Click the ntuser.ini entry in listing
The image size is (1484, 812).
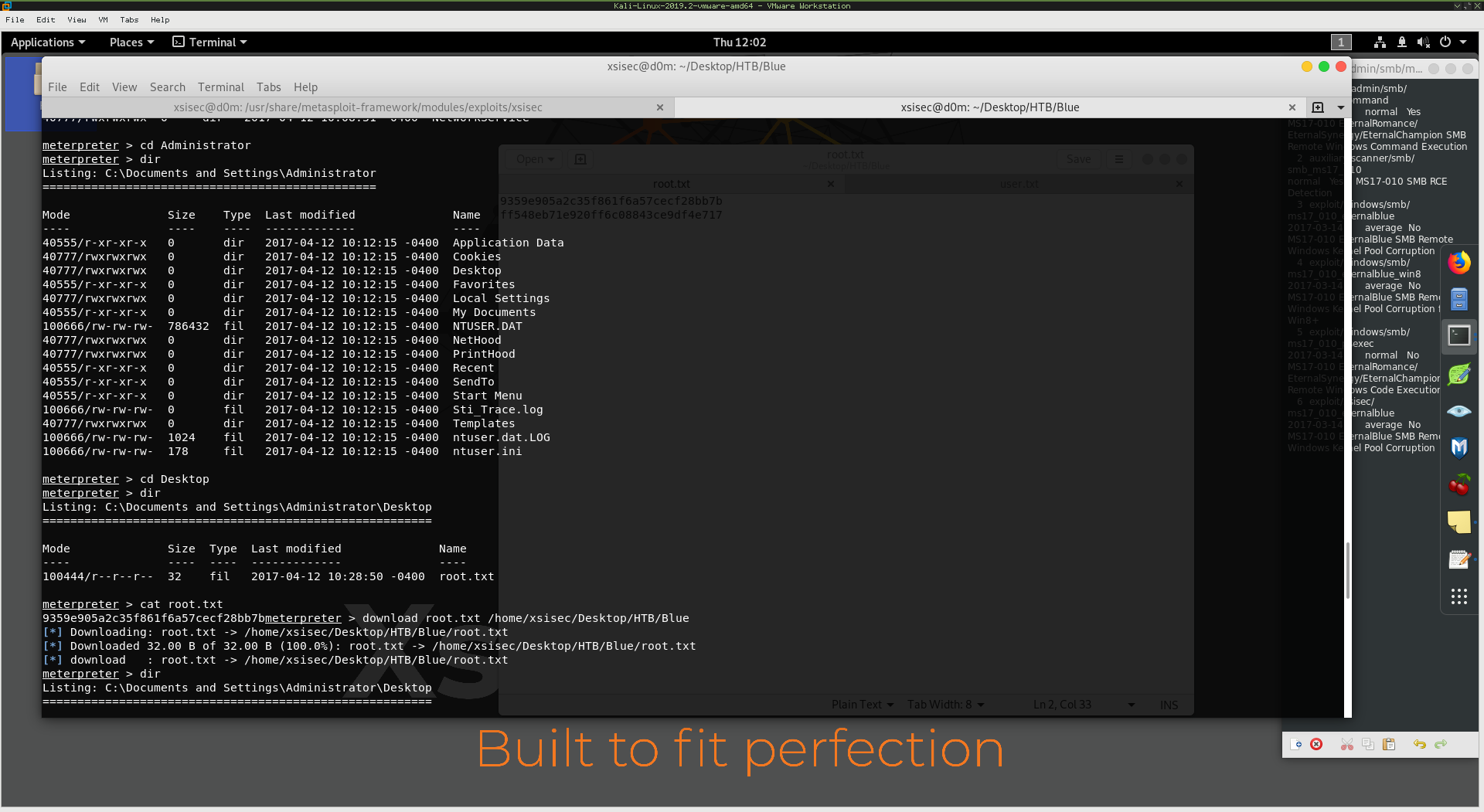(488, 451)
